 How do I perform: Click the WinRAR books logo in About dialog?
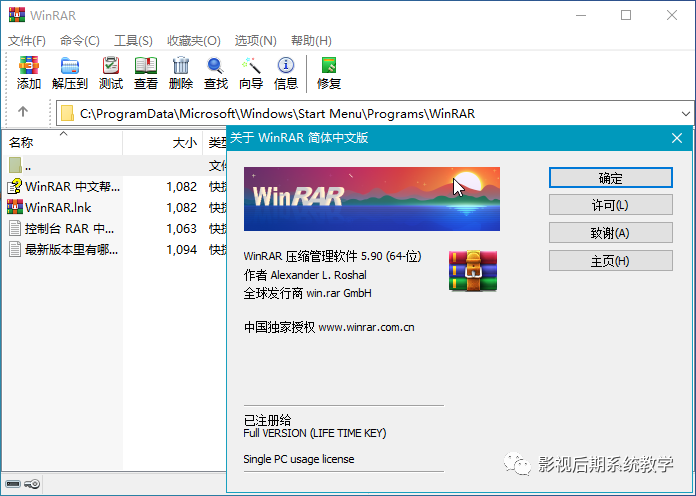(x=473, y=271)
